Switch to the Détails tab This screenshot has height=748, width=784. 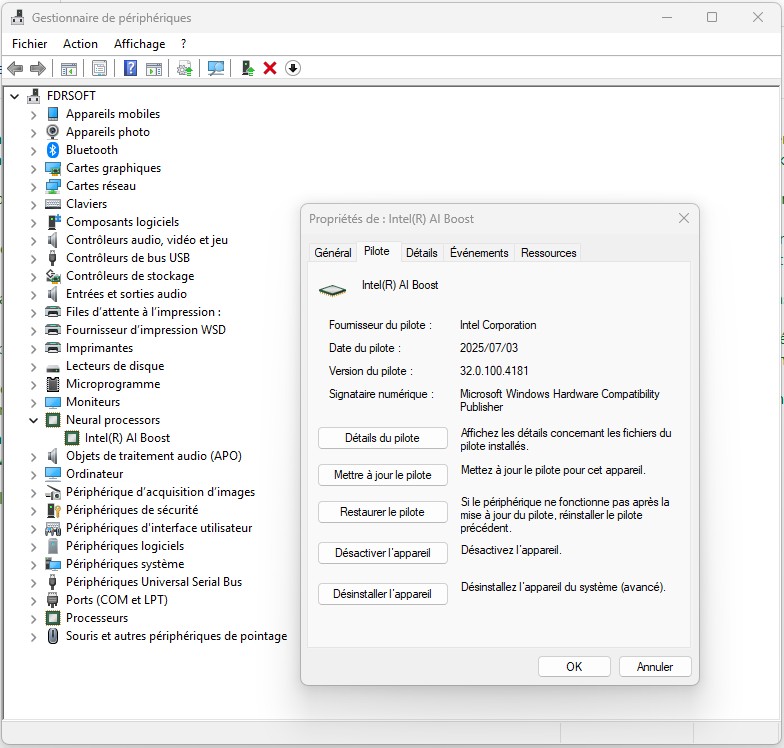[421, 253]
